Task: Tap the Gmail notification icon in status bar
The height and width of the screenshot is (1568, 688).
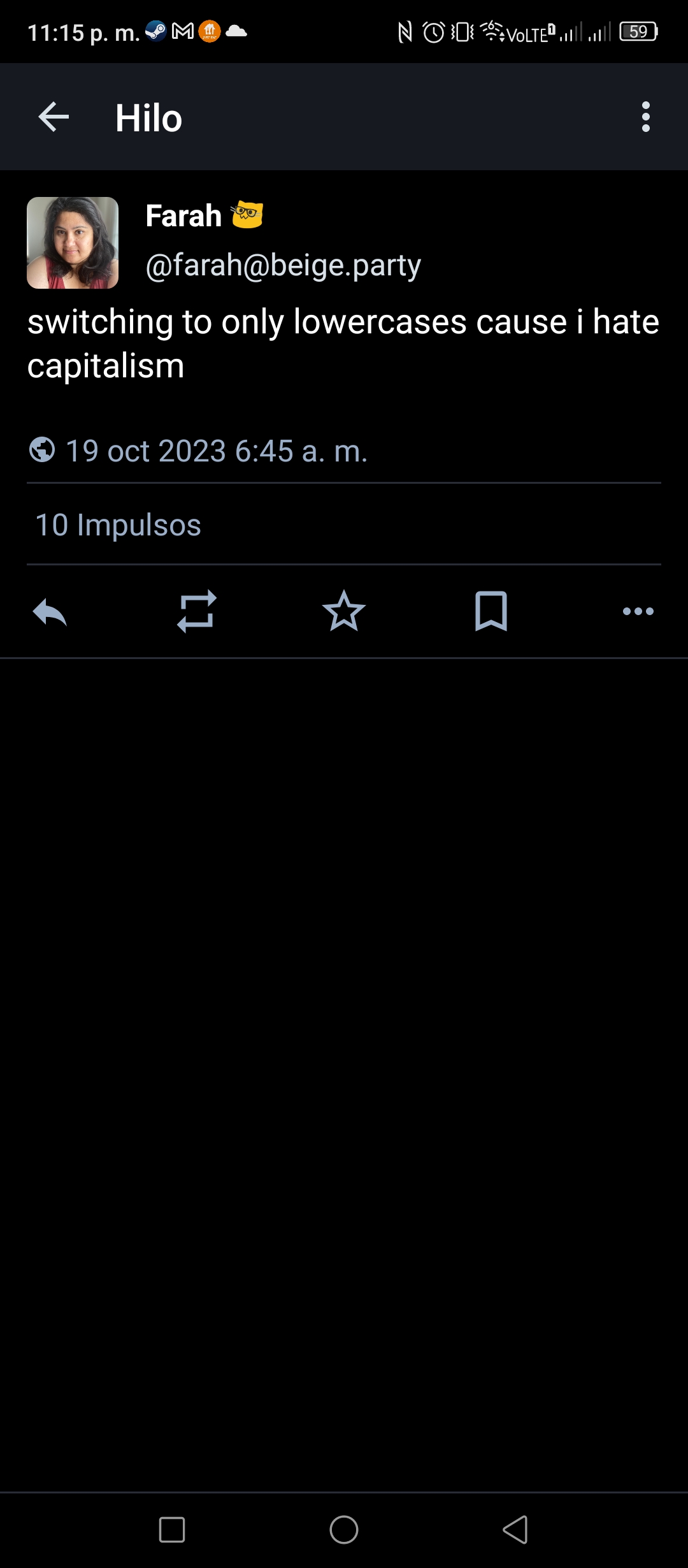Action: pyautogui.click(x=183, y=31)
